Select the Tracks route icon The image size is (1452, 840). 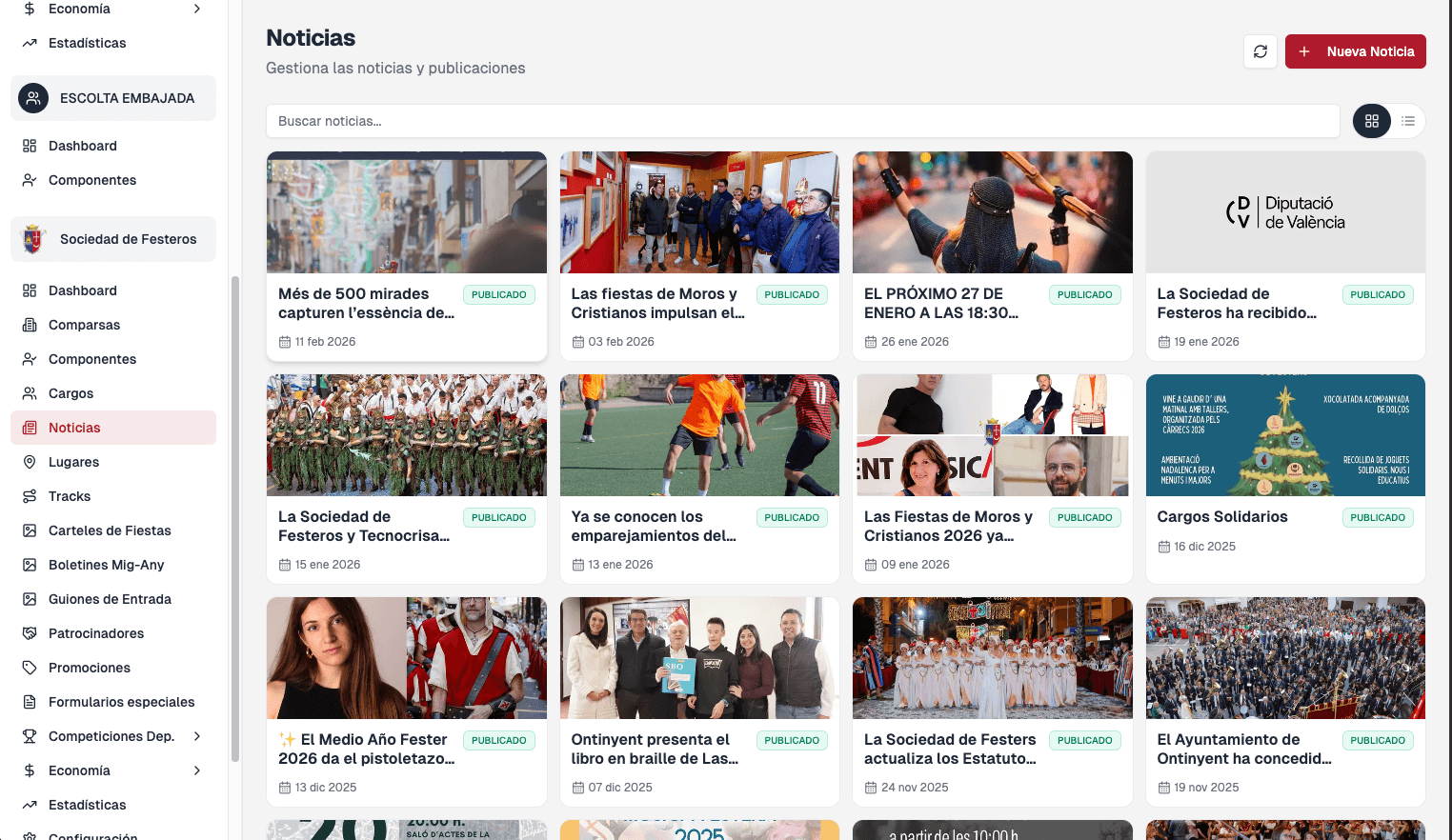pos(30,496)
